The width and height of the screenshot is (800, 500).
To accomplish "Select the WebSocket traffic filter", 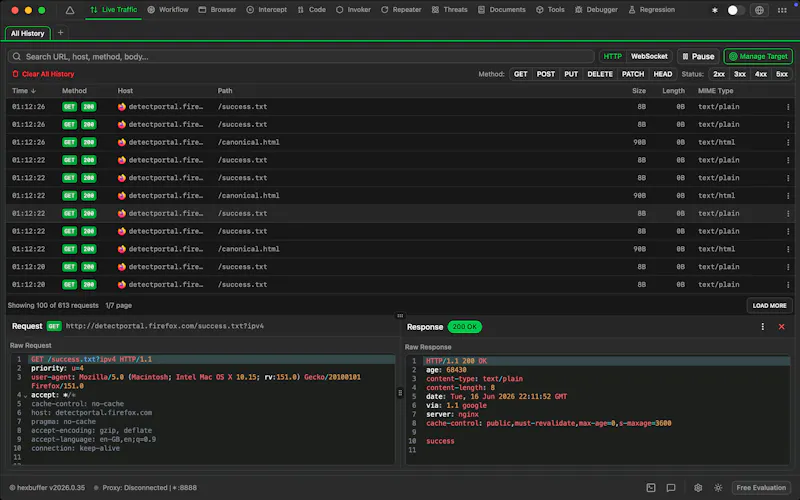I will pos(649,56).
